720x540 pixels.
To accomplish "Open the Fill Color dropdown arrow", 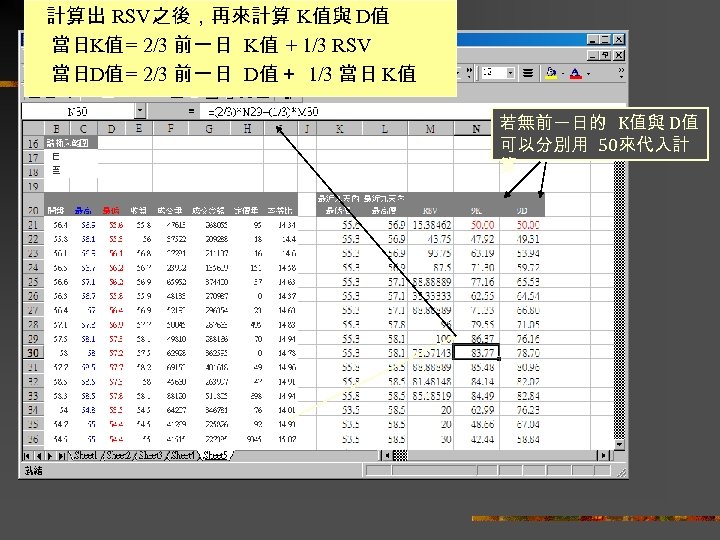I will point(562,73).
